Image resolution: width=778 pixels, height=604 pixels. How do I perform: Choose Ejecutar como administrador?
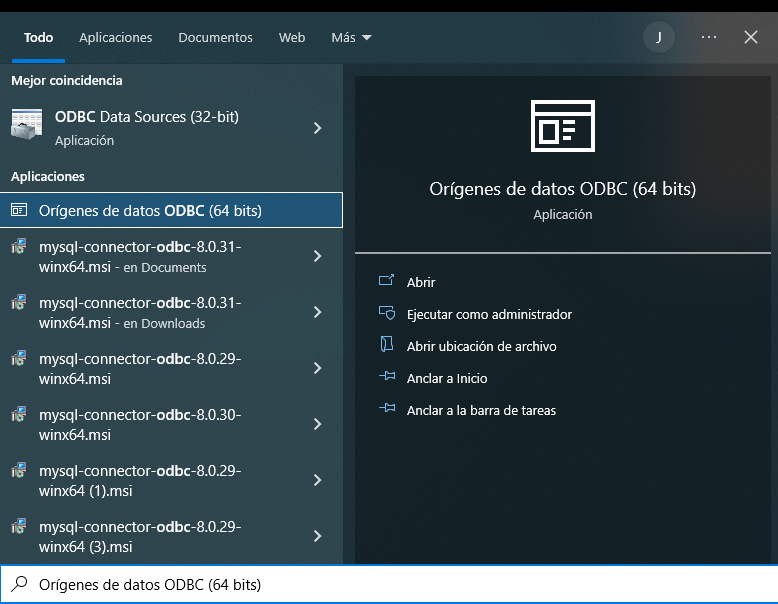[489, 315]
